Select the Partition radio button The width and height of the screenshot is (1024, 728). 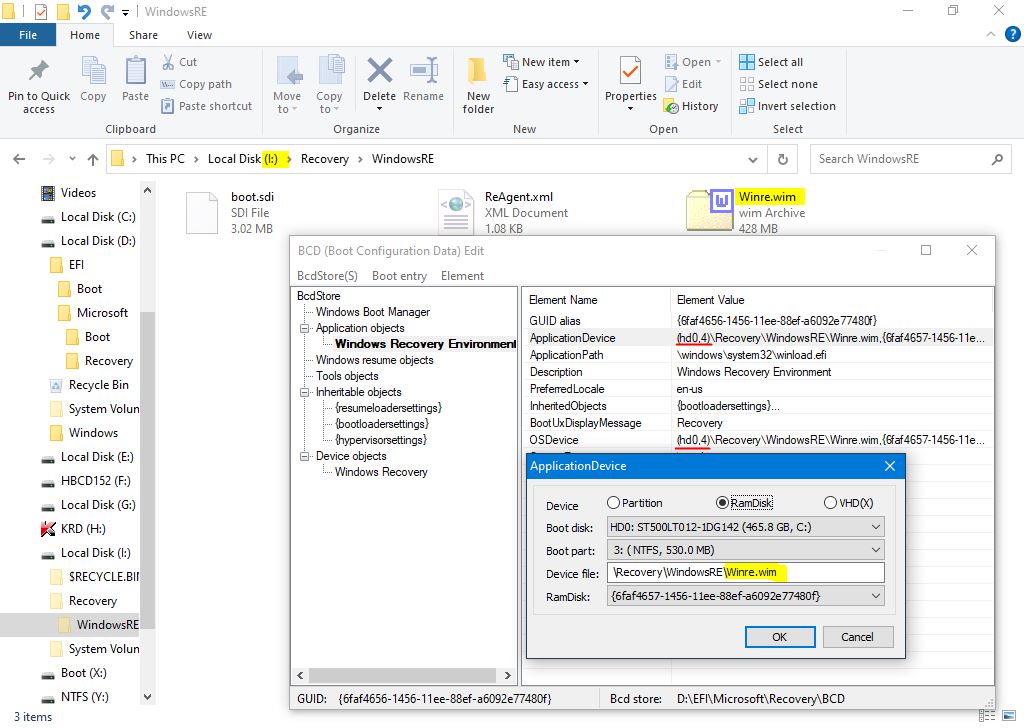point(614,503)
